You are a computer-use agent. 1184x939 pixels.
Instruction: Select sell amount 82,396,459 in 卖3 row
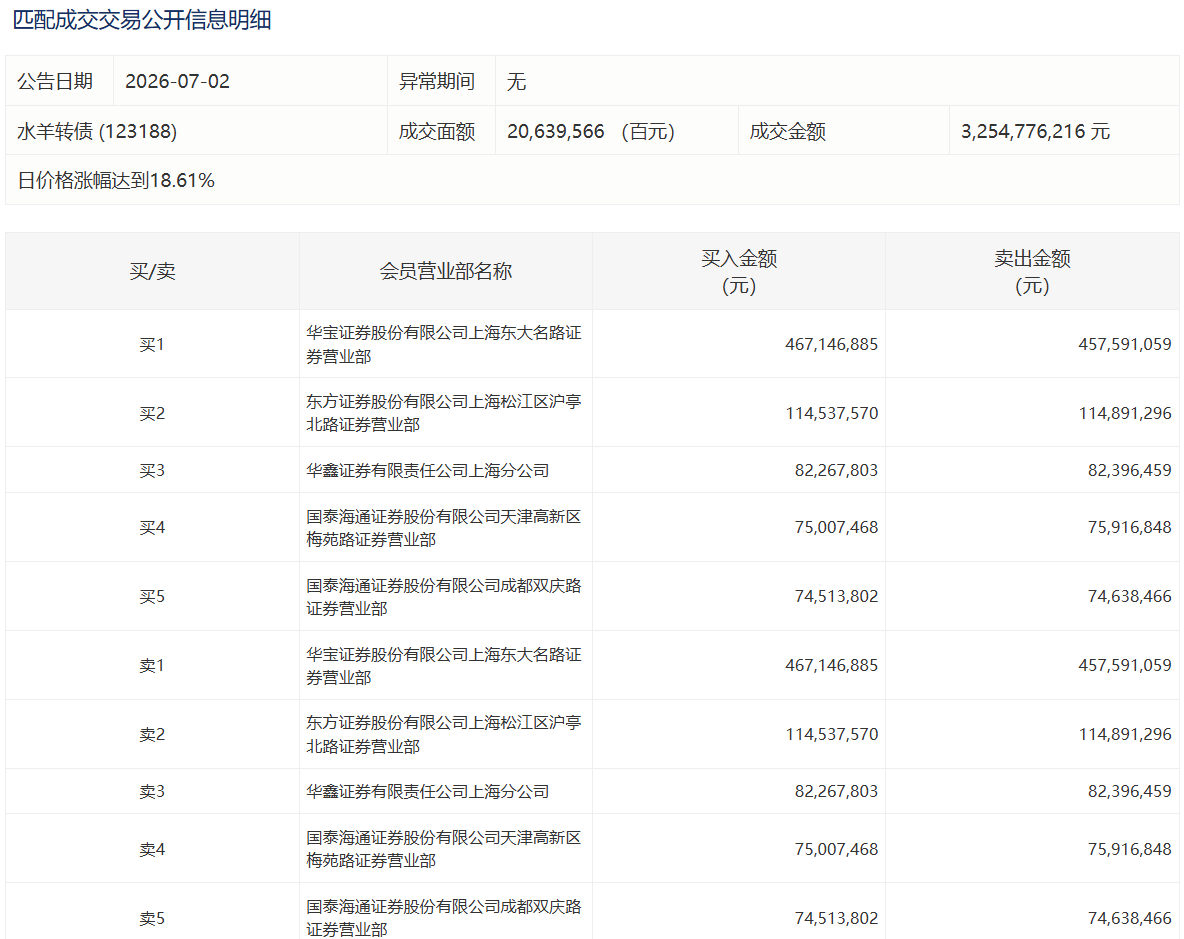(x=1130, y=791)
